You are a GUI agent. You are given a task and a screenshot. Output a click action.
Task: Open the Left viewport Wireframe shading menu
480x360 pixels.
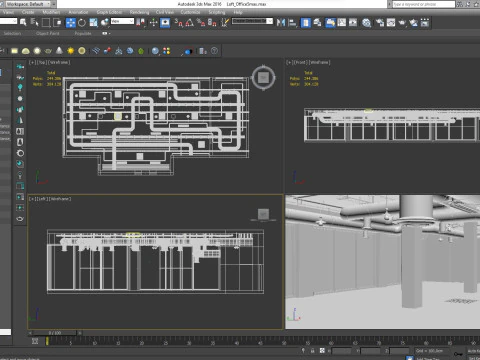click(x=60, y=199)
